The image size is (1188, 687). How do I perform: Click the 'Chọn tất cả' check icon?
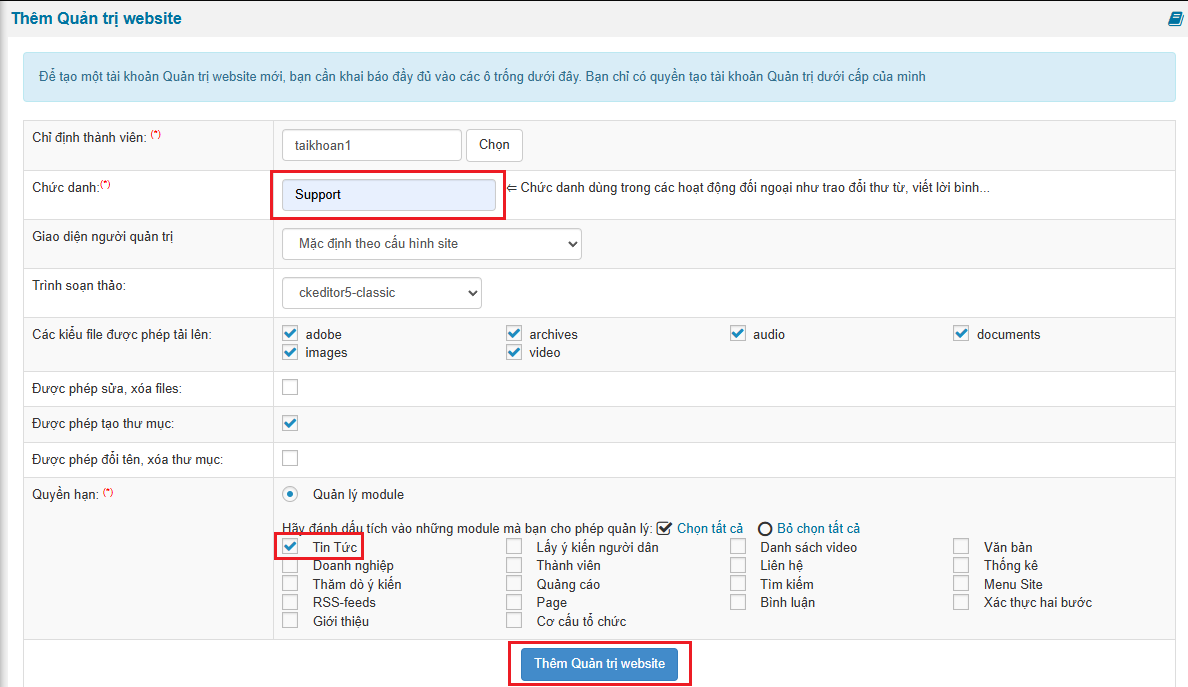(664, 528)
